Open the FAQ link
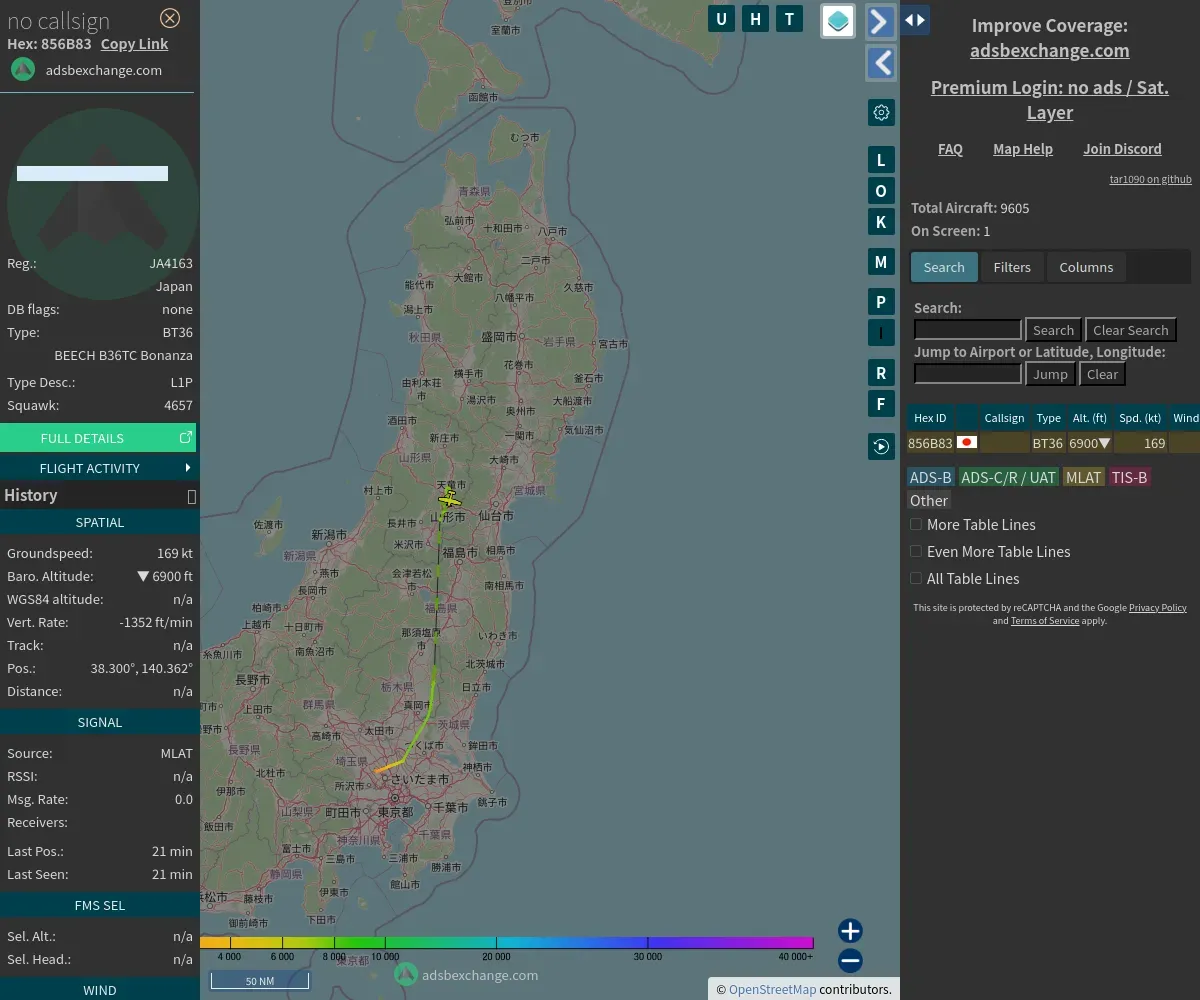 click(950, 149)
